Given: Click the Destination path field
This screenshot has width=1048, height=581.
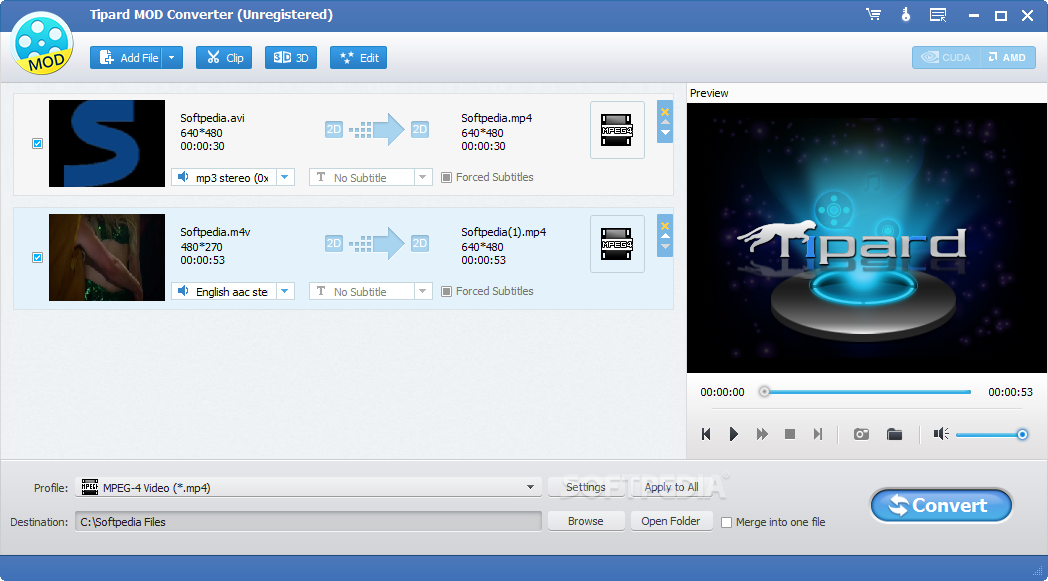Looking at the screenshot, I should (x=308, y=521).
